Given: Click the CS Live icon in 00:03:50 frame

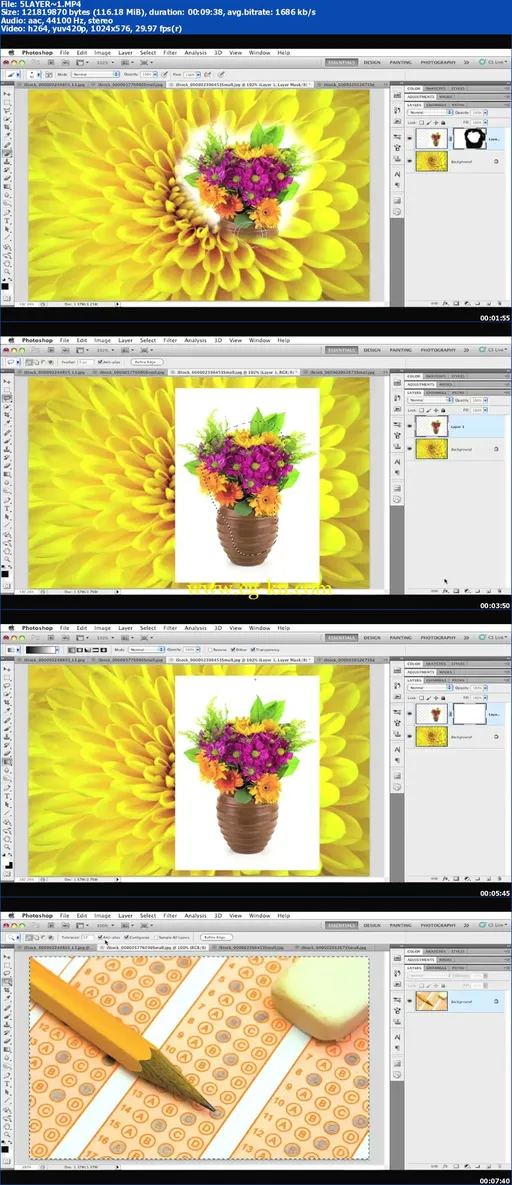Looking at the screenshot, I should tap(482, 351).
